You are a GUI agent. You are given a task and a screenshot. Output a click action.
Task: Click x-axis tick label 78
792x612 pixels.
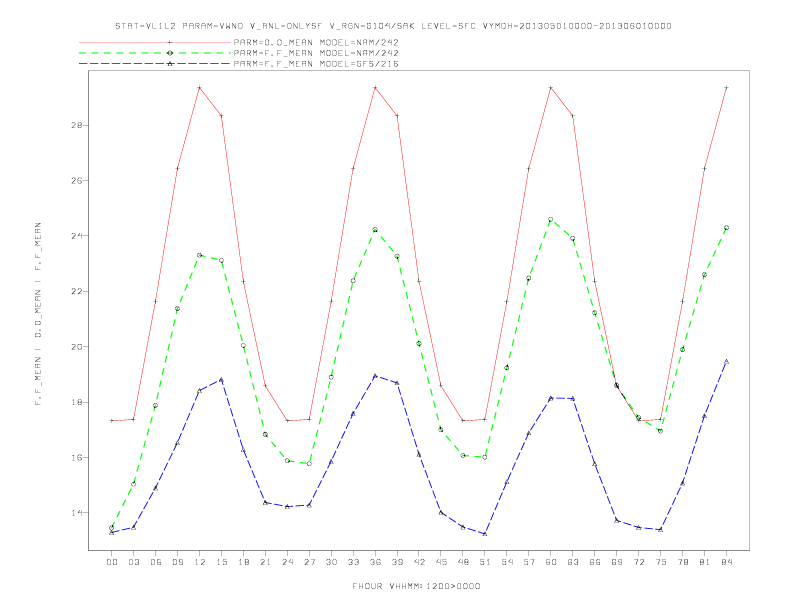pos(682,562)
